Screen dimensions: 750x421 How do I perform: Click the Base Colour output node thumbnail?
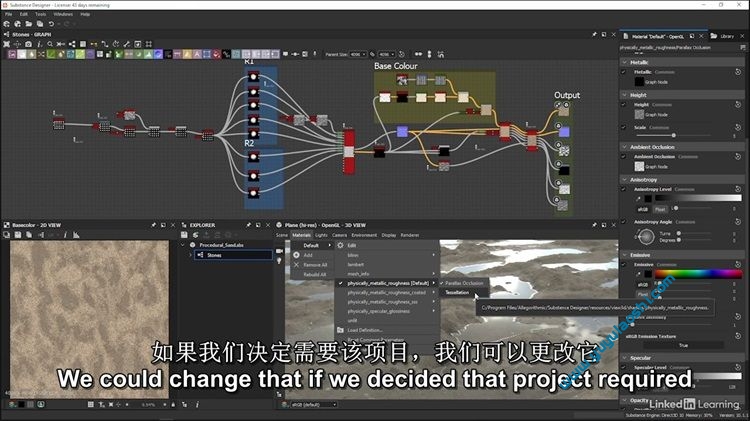(564, 111)
